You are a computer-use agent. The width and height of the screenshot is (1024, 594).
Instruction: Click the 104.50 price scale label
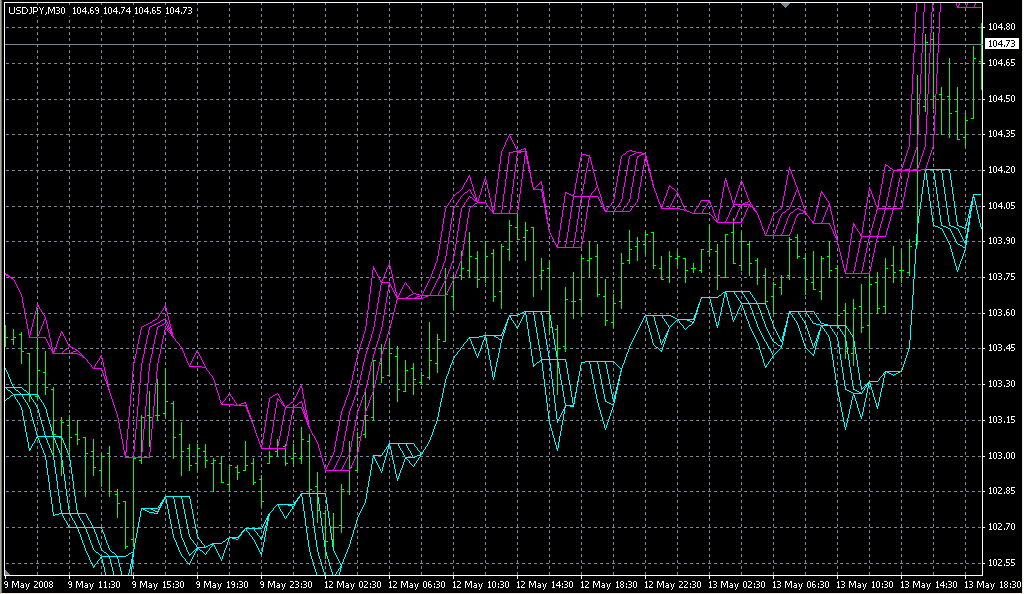pos(1002,98)
